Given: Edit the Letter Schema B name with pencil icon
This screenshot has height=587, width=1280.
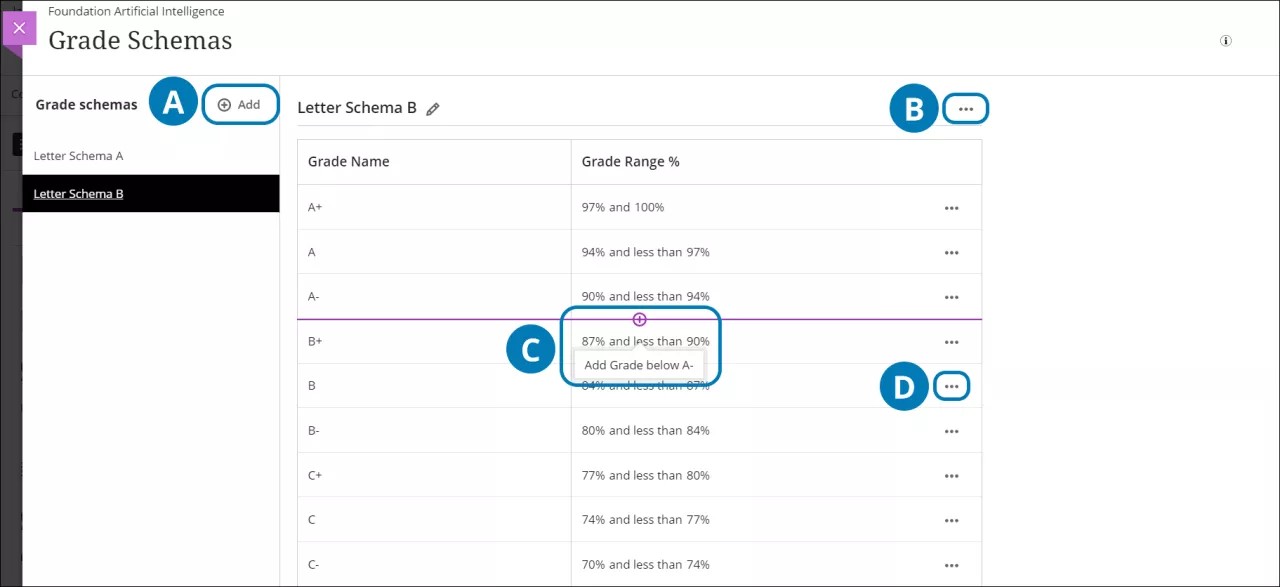Looking at the screenshot, I should tap(433, 109).
